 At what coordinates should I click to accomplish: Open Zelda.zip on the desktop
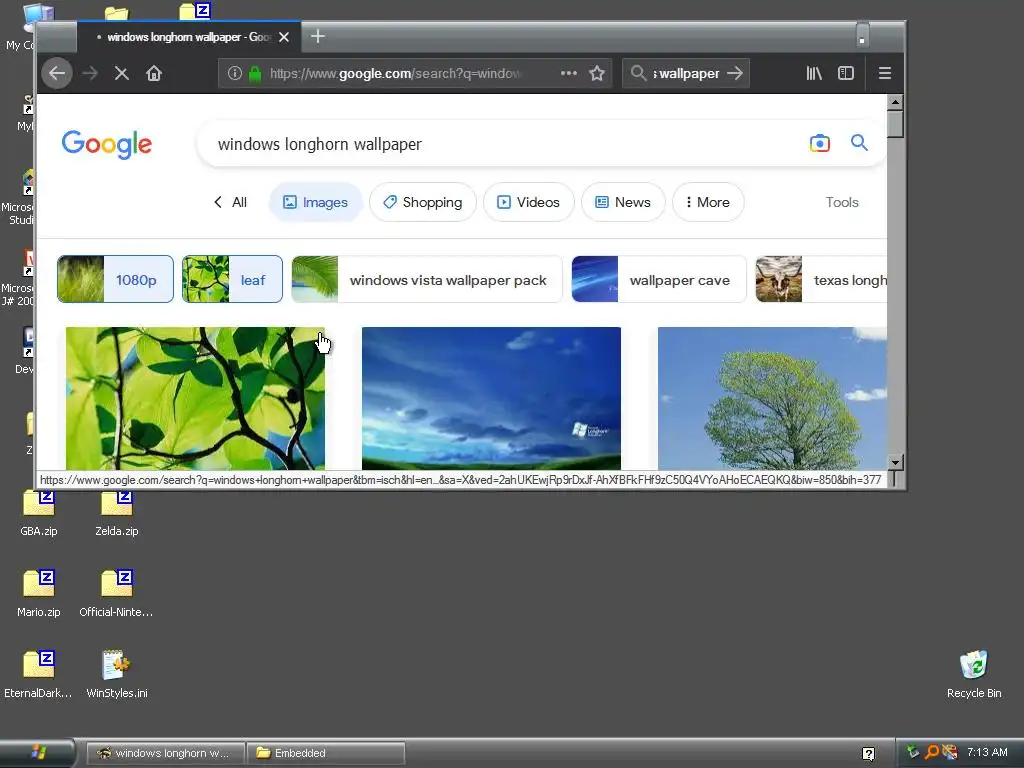click(117, 513)
